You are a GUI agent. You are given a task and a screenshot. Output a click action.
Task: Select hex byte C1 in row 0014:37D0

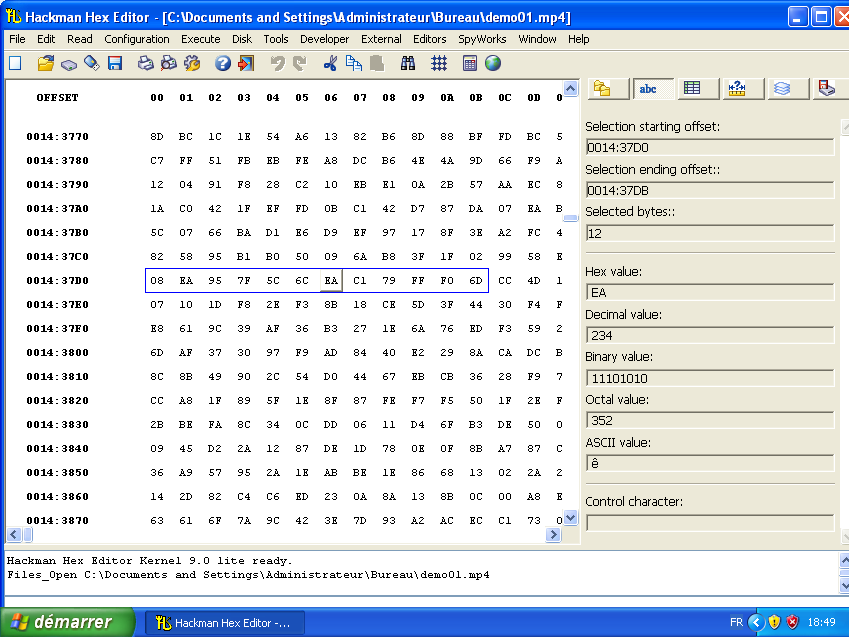[360, 281]
